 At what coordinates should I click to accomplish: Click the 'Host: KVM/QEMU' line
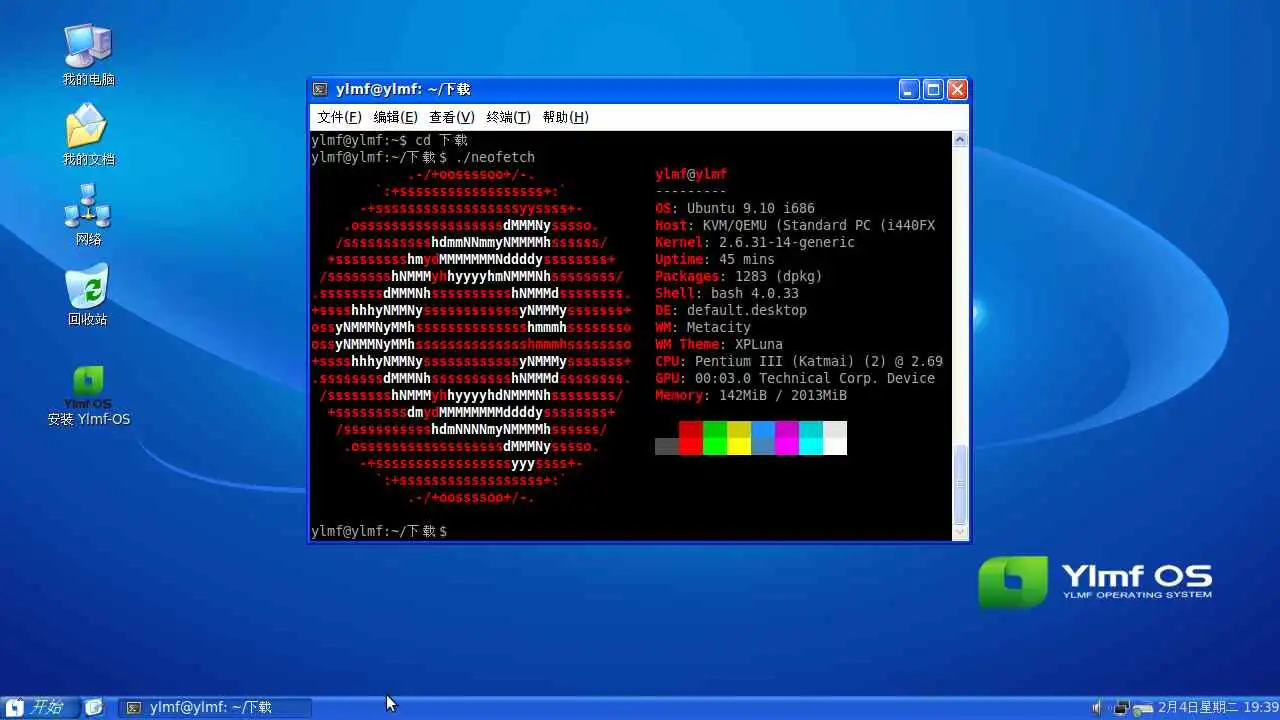[795, 225]
